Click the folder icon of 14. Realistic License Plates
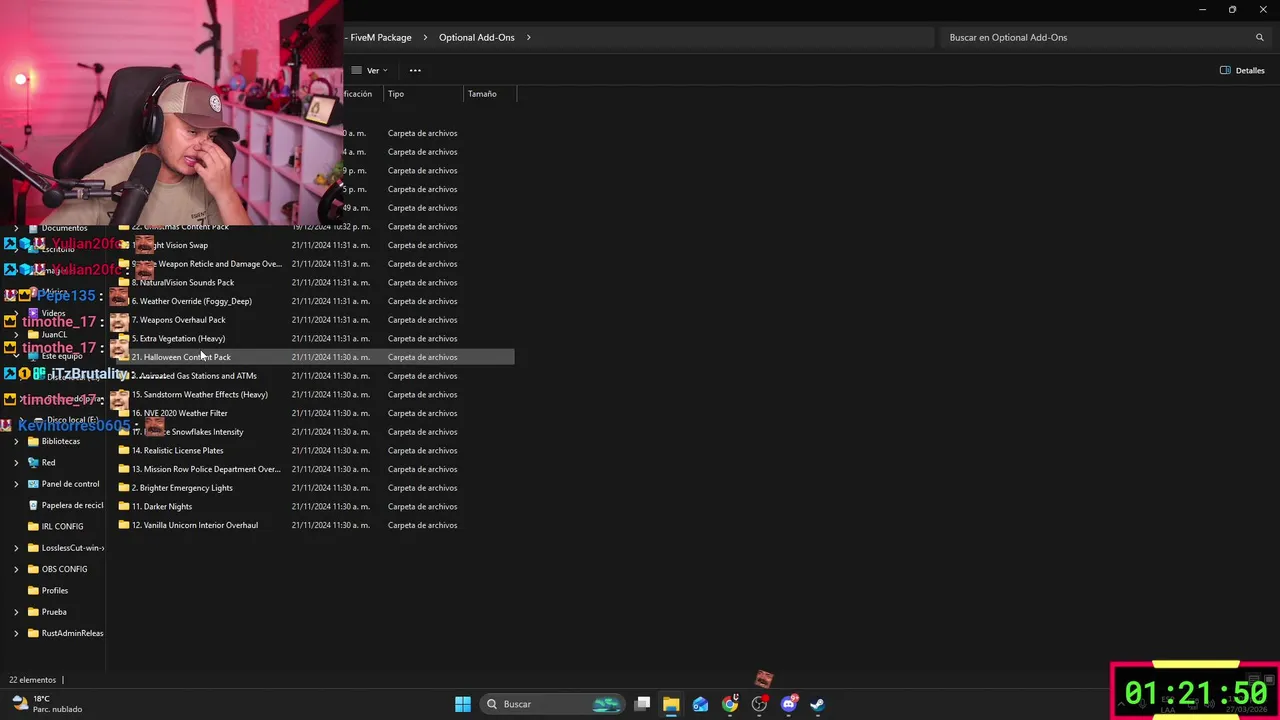Viewport: 1280px width, 720px height. point(124,450)
